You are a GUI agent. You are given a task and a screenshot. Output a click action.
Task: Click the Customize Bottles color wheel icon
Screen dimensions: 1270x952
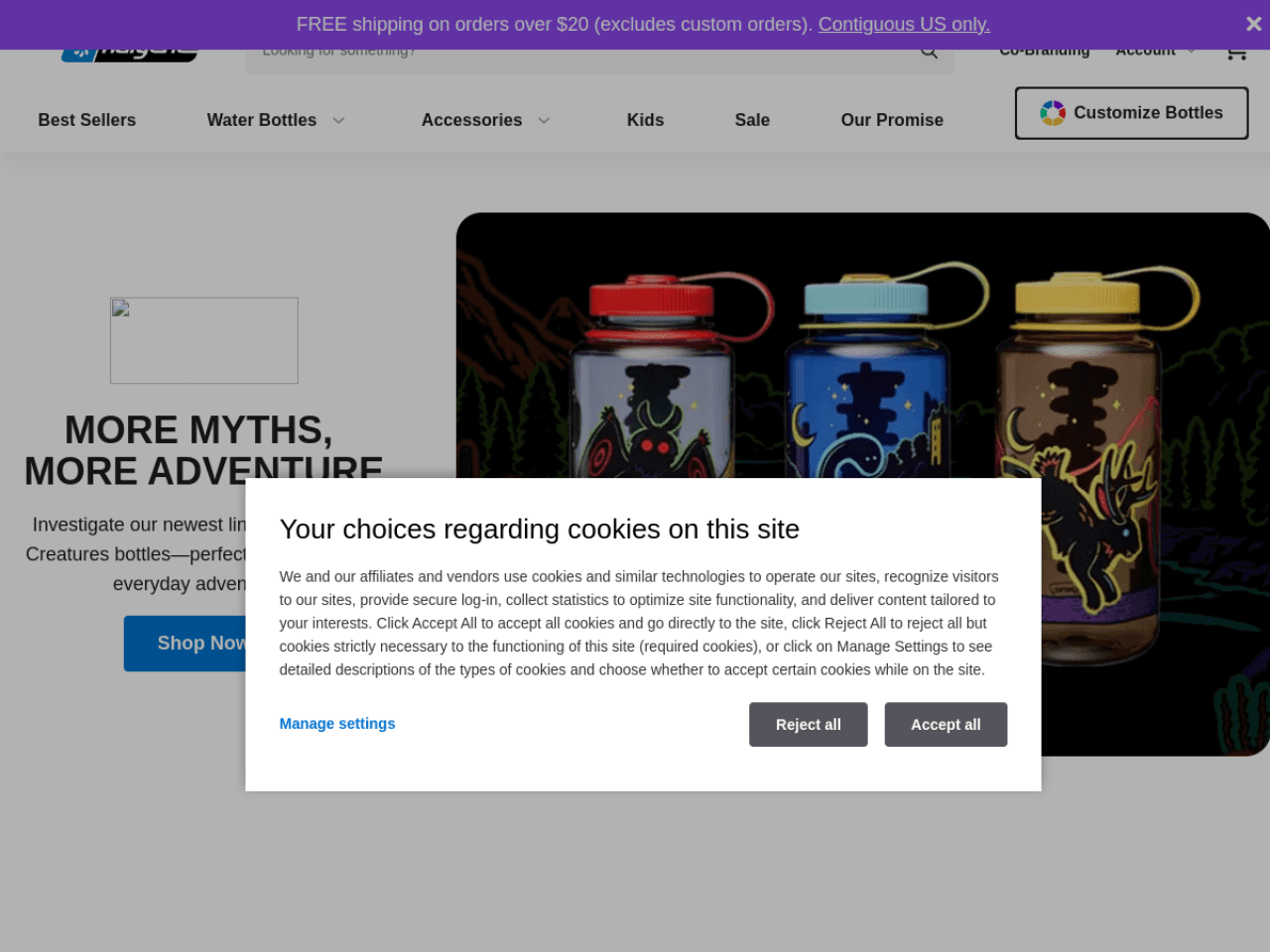coord(1053,113)
